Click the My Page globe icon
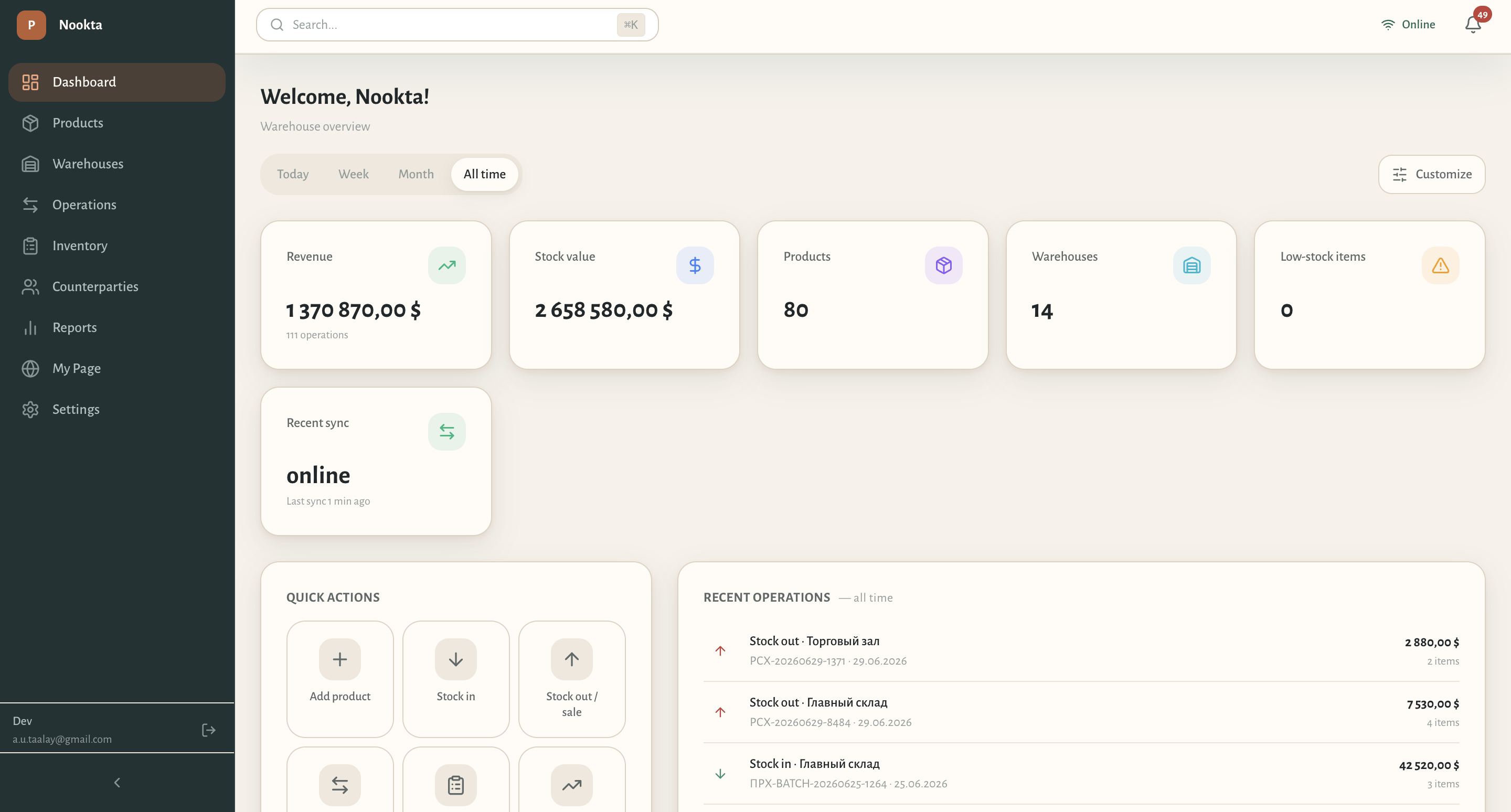Image resolution: width=1511 pixels, height=812 pixels. click(x=30, y=368)
